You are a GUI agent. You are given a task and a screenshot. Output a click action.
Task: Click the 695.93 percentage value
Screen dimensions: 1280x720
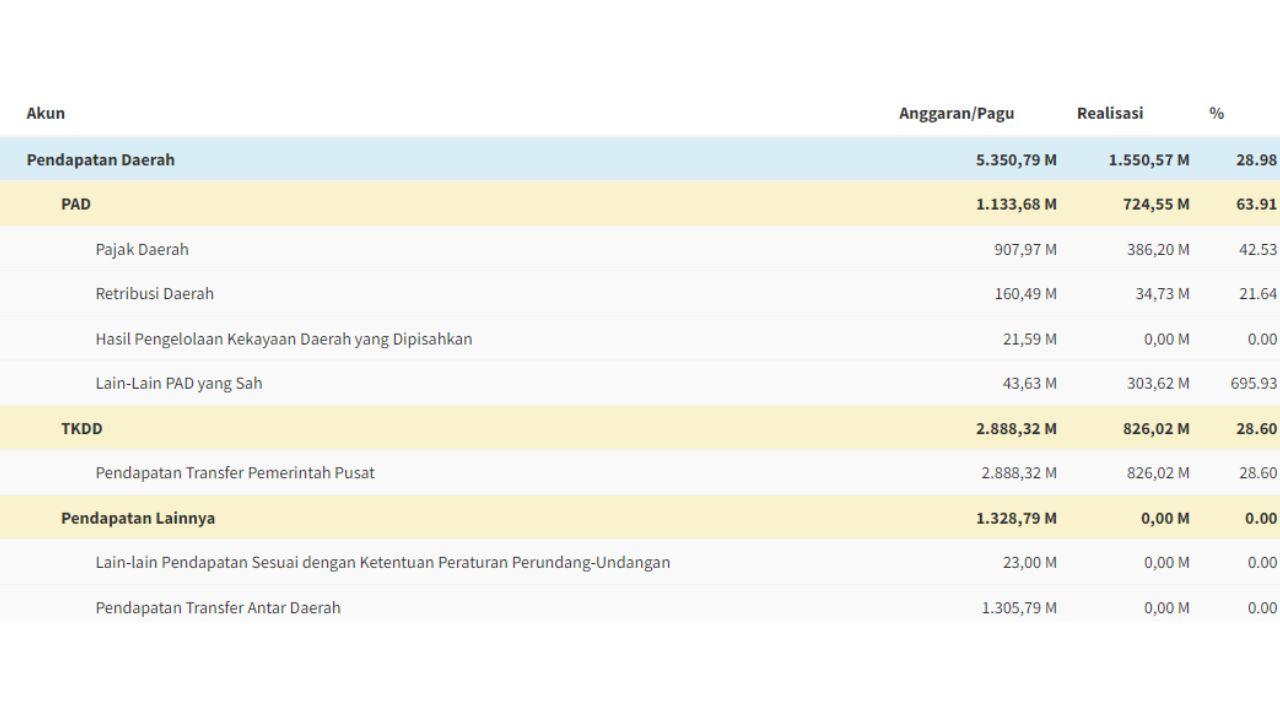[x=1253, y=383]
